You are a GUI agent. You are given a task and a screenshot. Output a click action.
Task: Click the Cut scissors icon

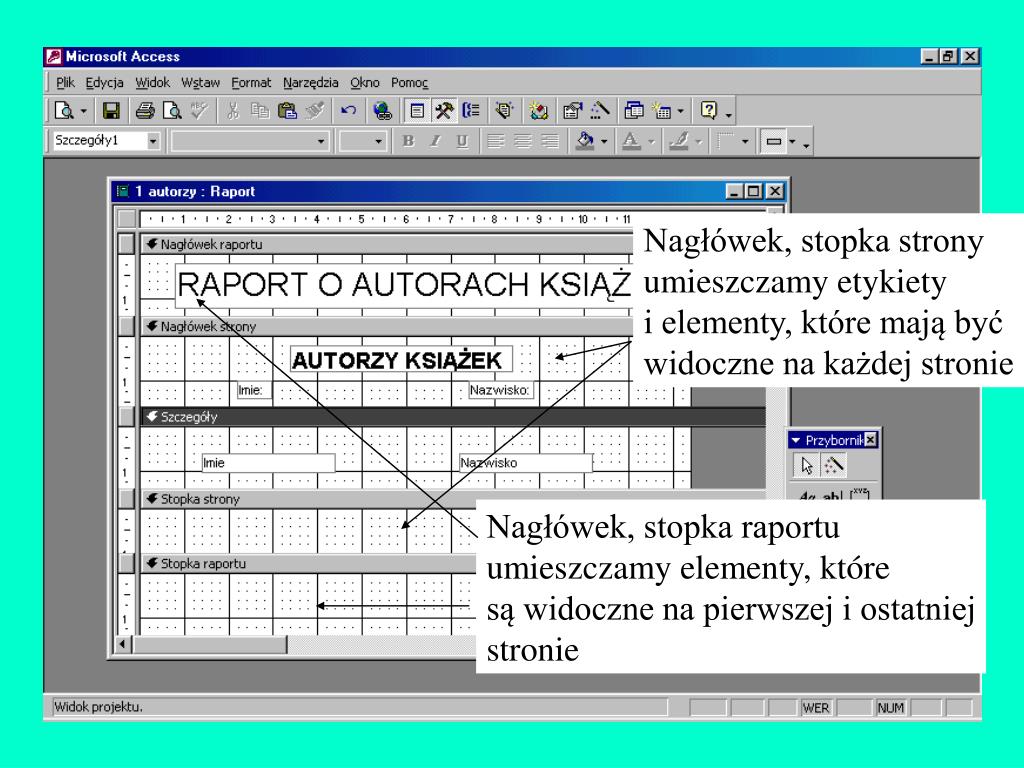[233, 111]
